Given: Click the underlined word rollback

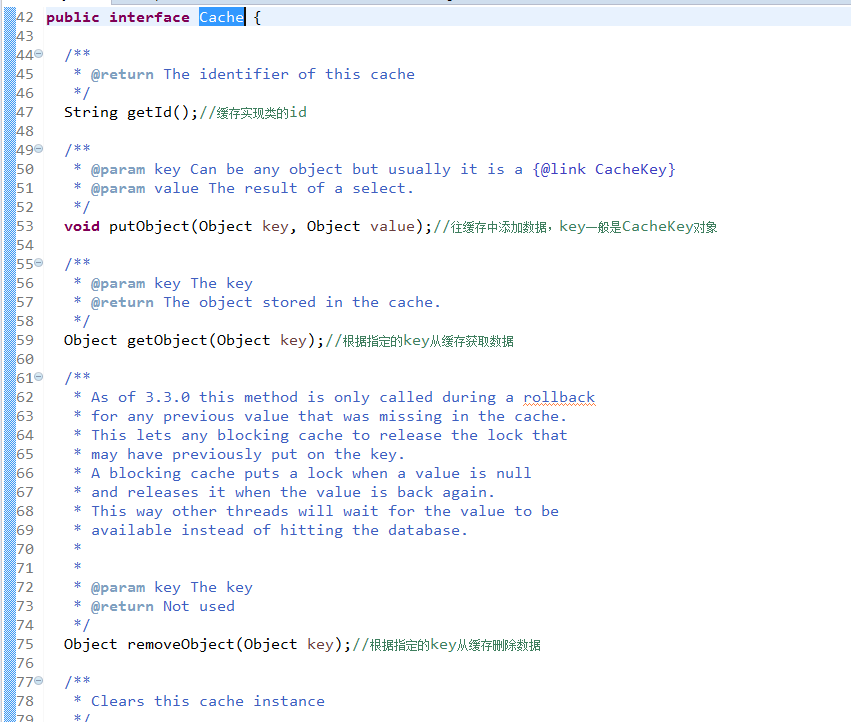Looking at the screenshot, I should click(559, 397).
